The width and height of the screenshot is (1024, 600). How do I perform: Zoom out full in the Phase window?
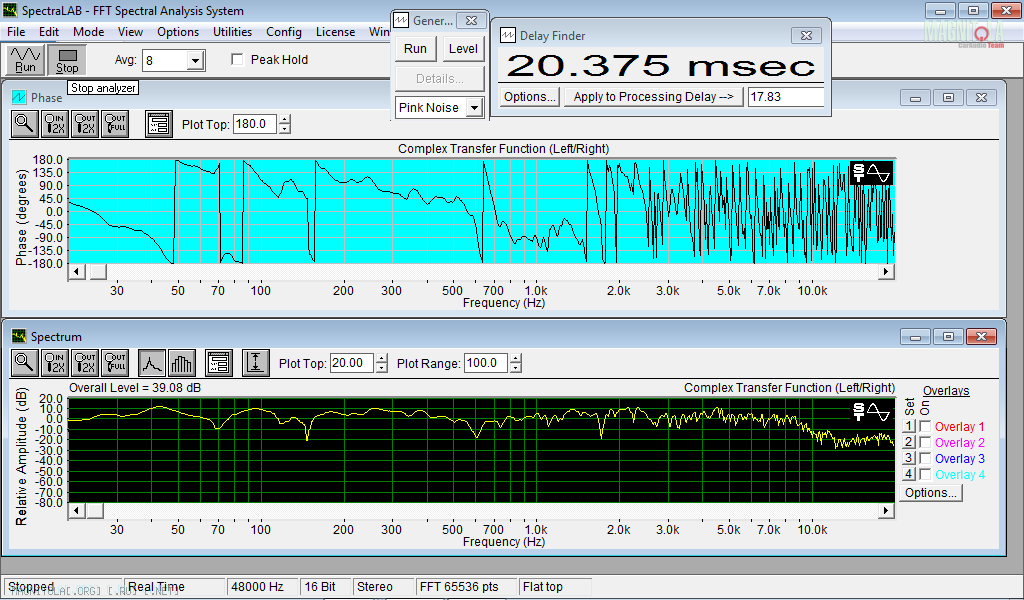(116, 125)
